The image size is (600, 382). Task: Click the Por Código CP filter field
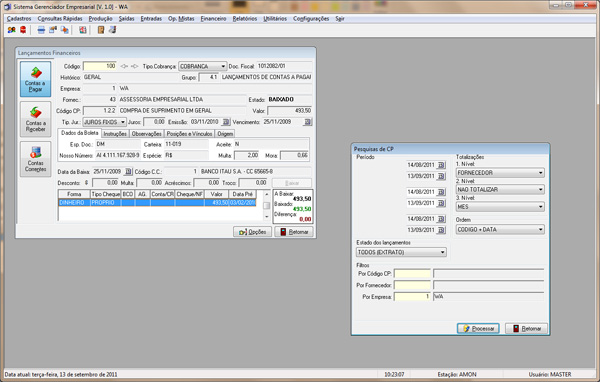(412, 274)
